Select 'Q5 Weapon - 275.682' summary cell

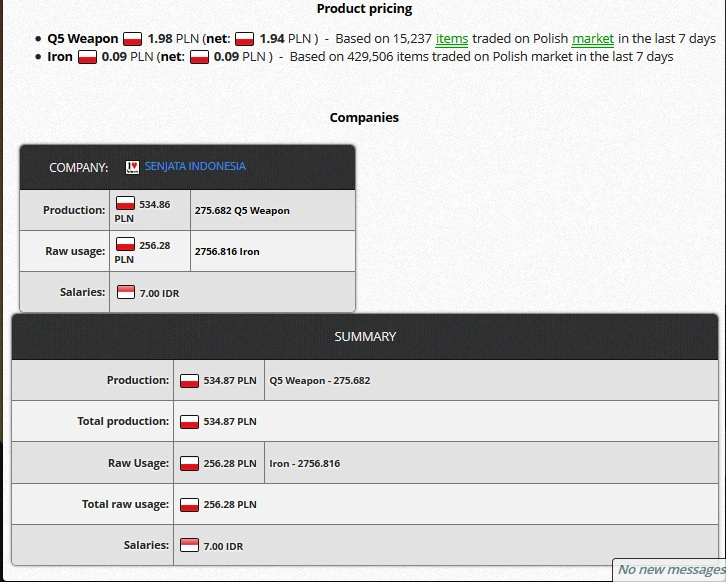click(x=491, y=381)
